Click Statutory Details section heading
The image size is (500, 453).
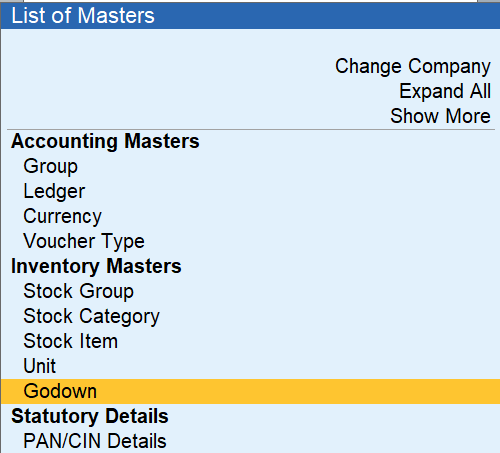90,416
